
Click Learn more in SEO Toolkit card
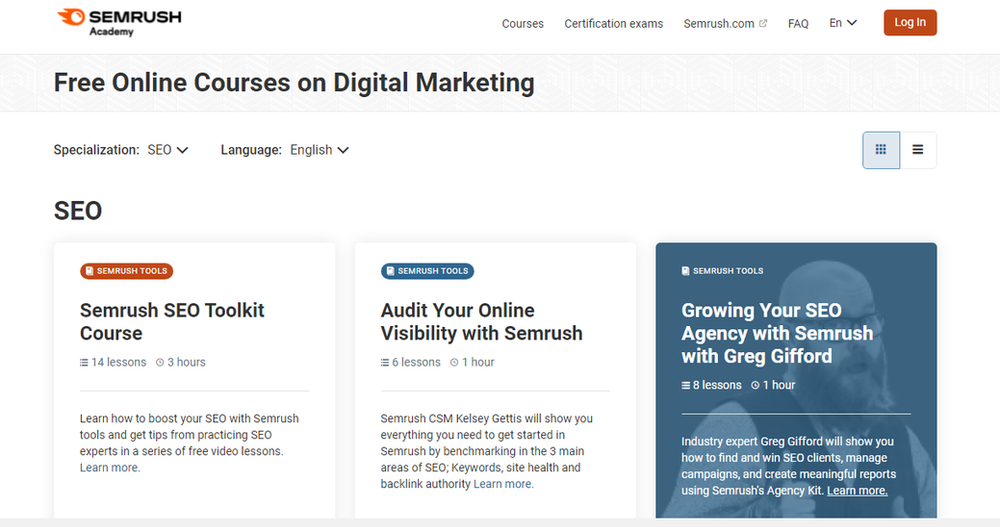tap(110, 468)
